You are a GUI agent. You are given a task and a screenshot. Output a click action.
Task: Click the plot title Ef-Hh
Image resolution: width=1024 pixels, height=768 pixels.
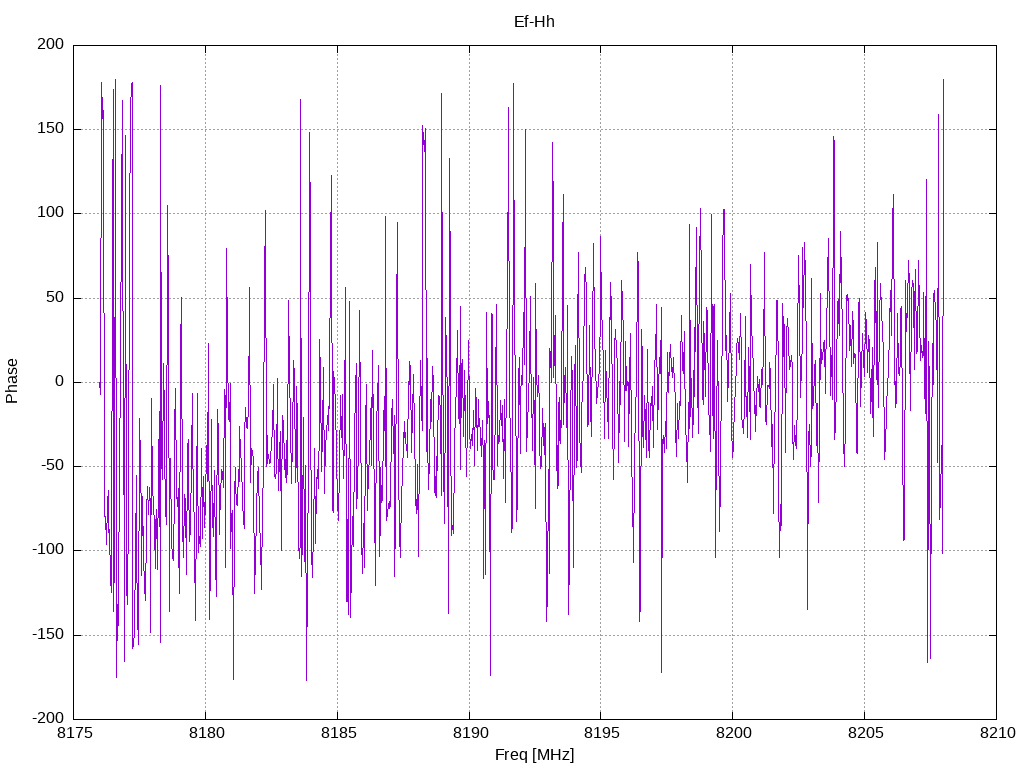[x=534, y=22]
